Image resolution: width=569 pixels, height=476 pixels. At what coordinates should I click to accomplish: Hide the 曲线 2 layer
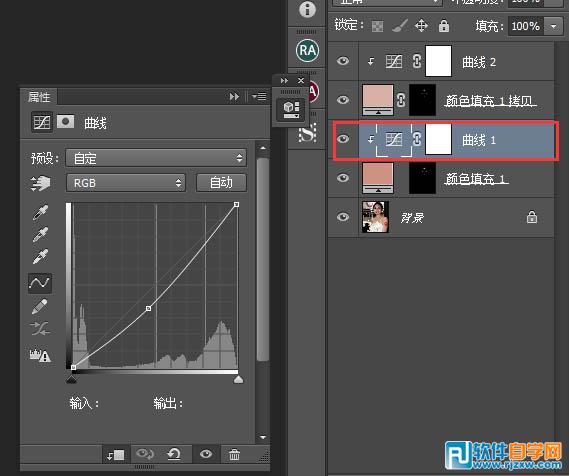(x=343, y=61)
